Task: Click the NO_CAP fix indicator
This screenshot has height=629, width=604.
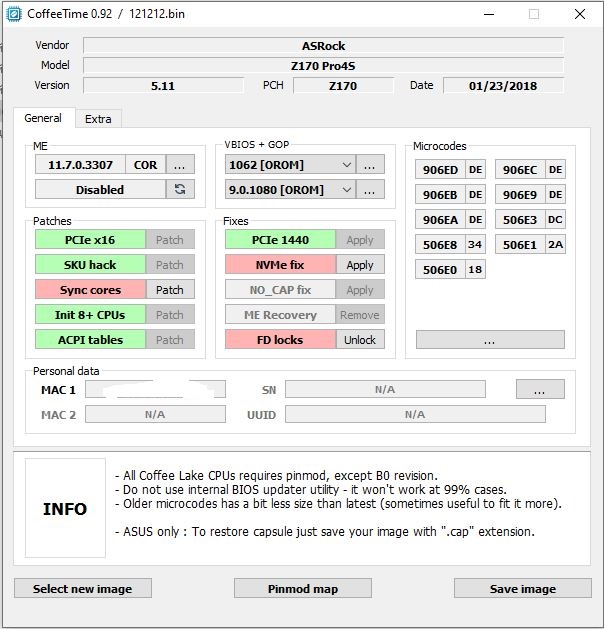Action: 280,289
